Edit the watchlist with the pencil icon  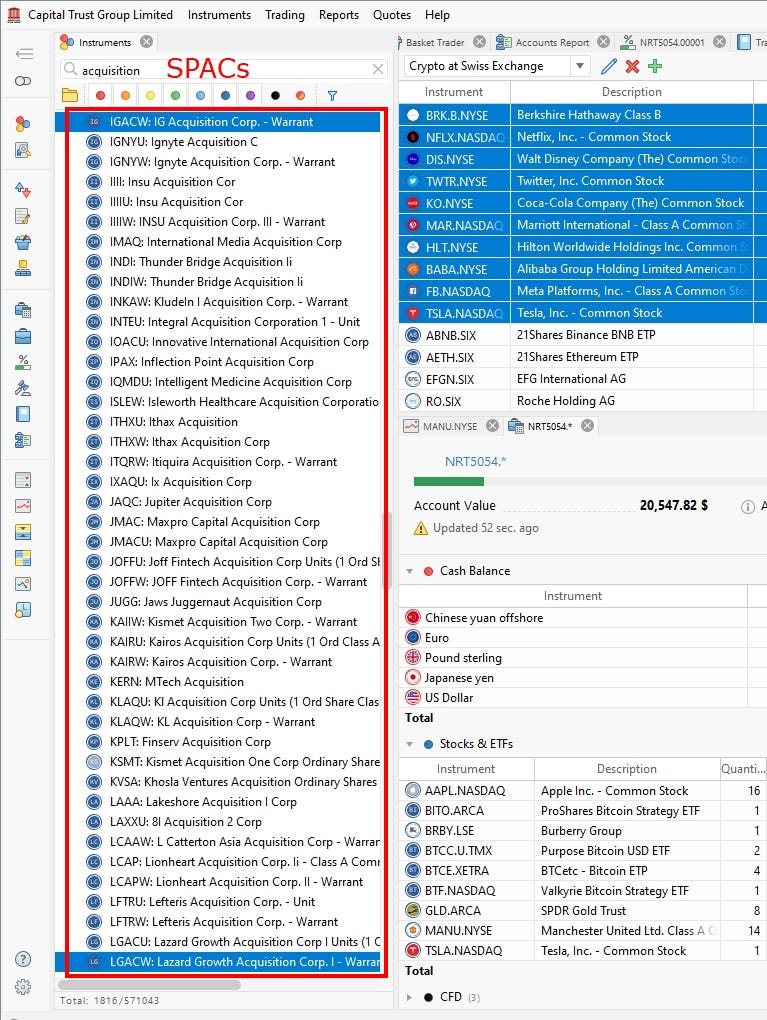point(609,66)
